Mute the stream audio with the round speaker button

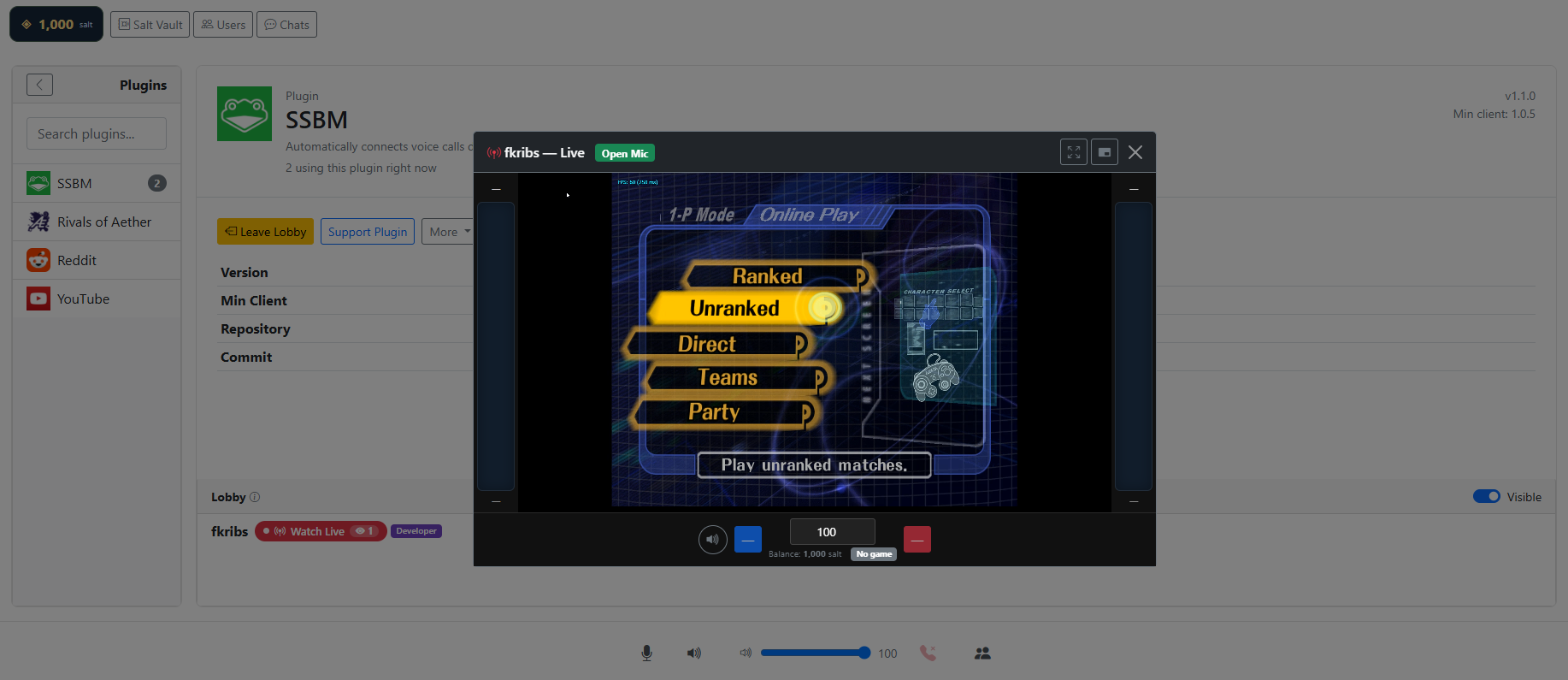(713, 540)
